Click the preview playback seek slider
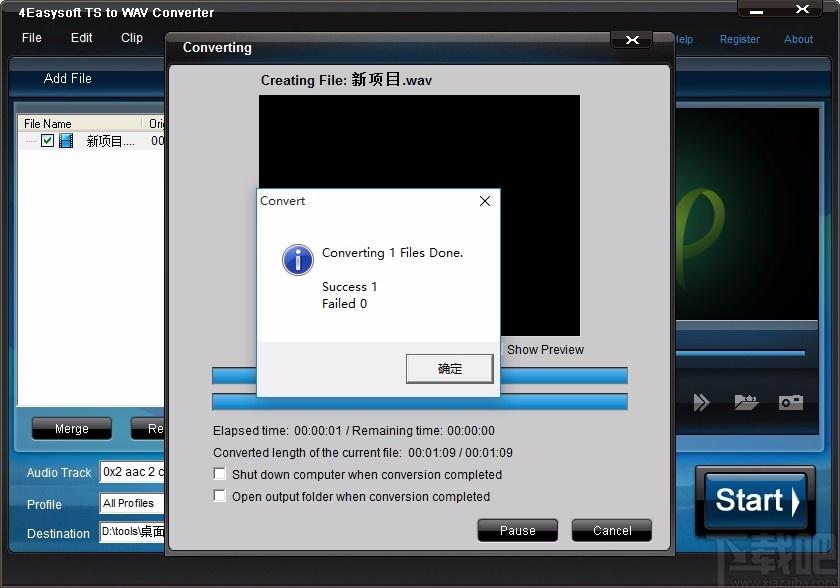The image size is (840, 588). tap(740, 353)
